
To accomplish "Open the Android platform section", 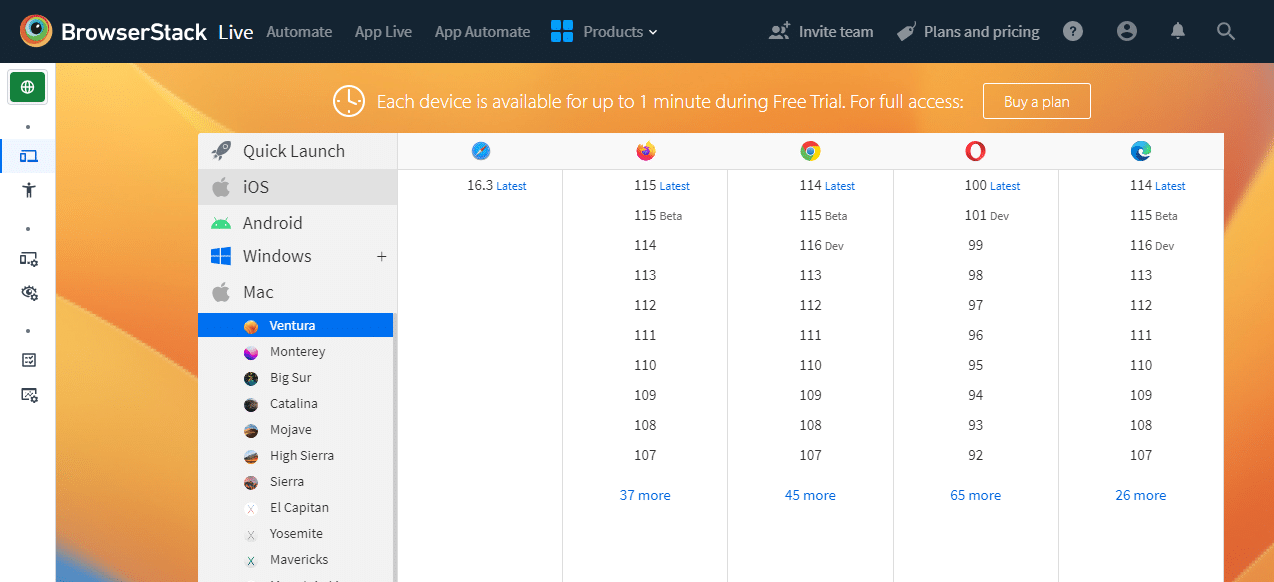I will coord(297,223).
